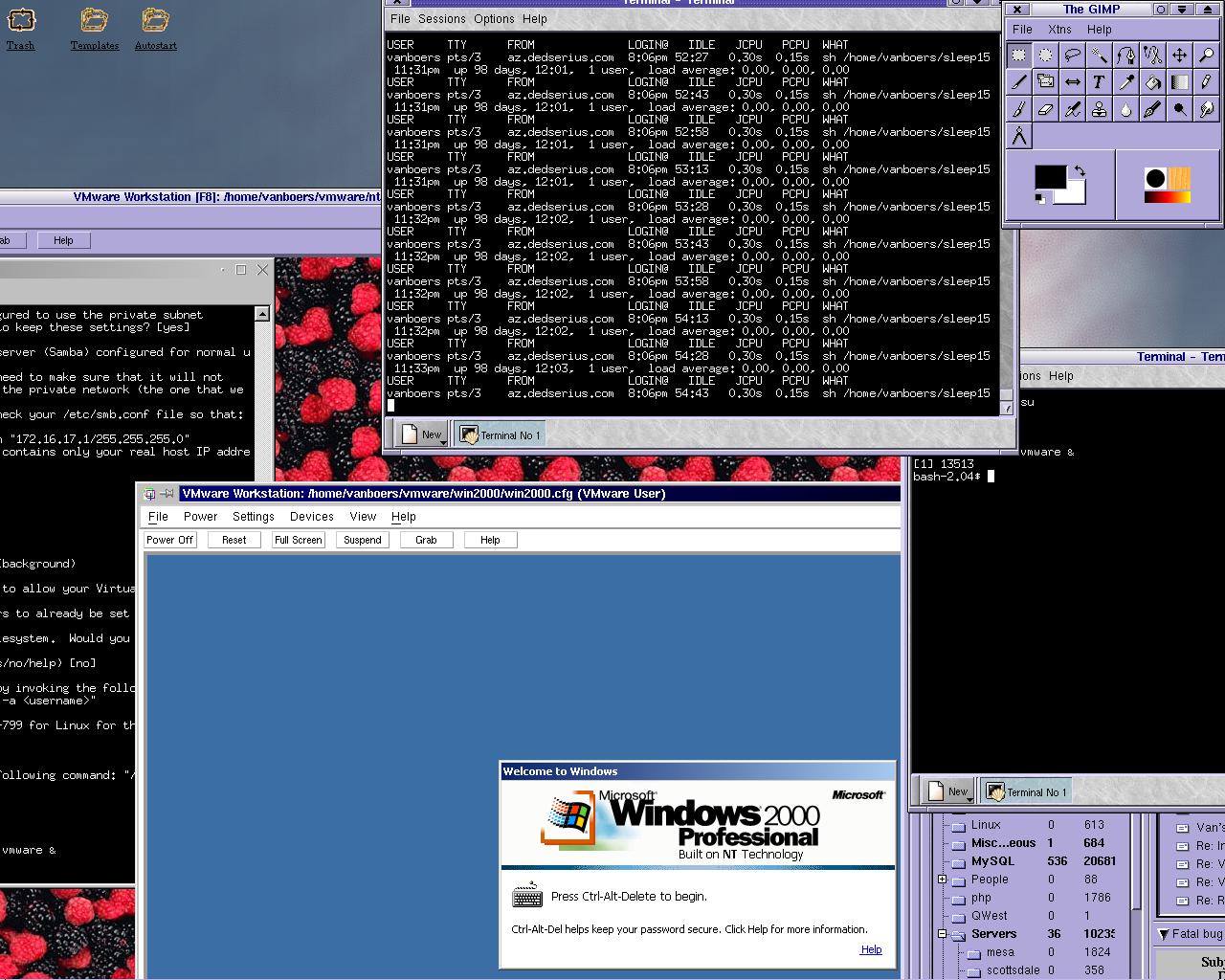Screen dimensions: 1225x980
Task: Click Power Off in VMware toolbar
Action: 169,540
